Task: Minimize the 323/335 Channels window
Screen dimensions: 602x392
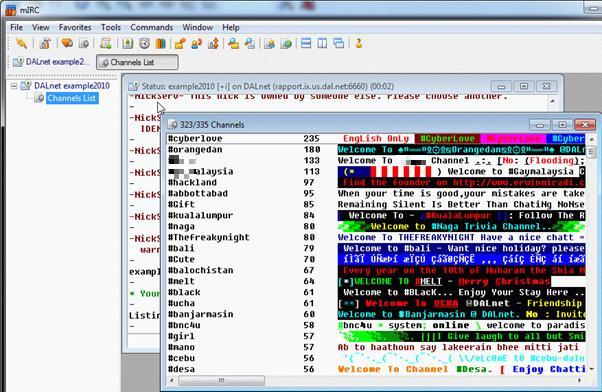Action: point(539,125)
